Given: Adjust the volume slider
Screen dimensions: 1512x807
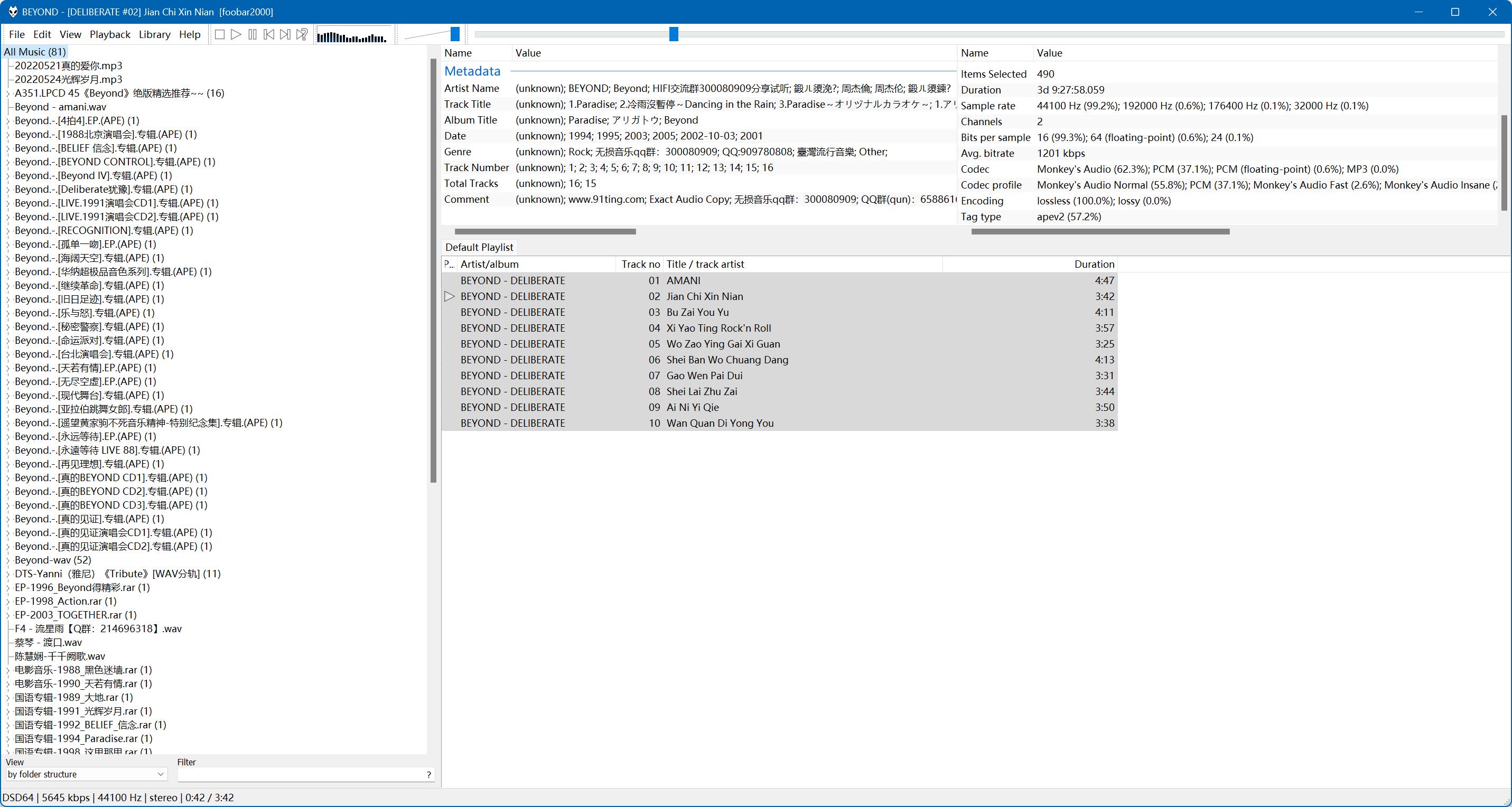Looking at the screenshot, I should coord(455,35).
